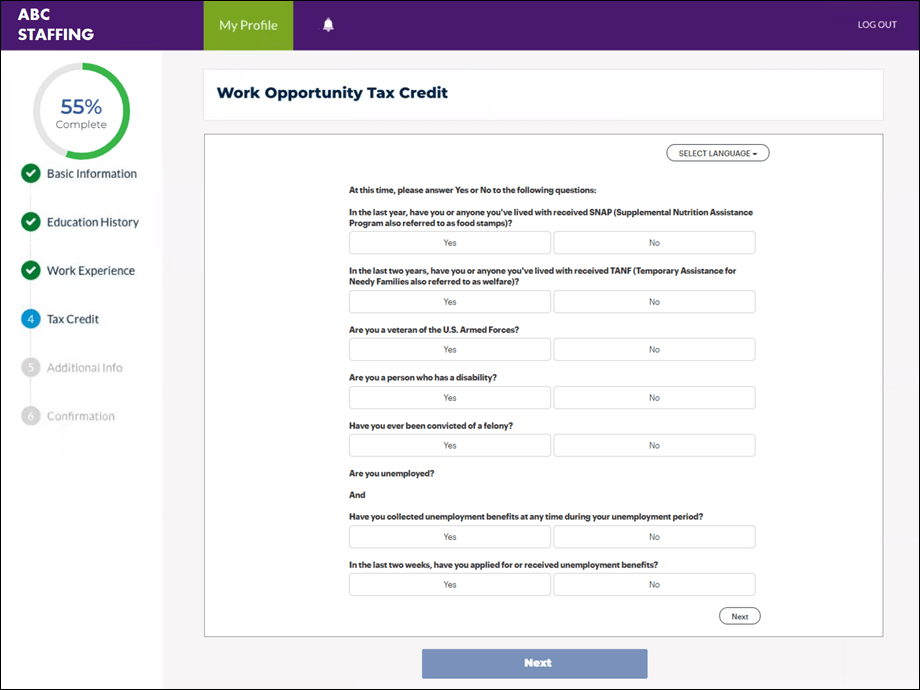Select No for the TANF question
The image size is (920, 690).
[654, 302]
